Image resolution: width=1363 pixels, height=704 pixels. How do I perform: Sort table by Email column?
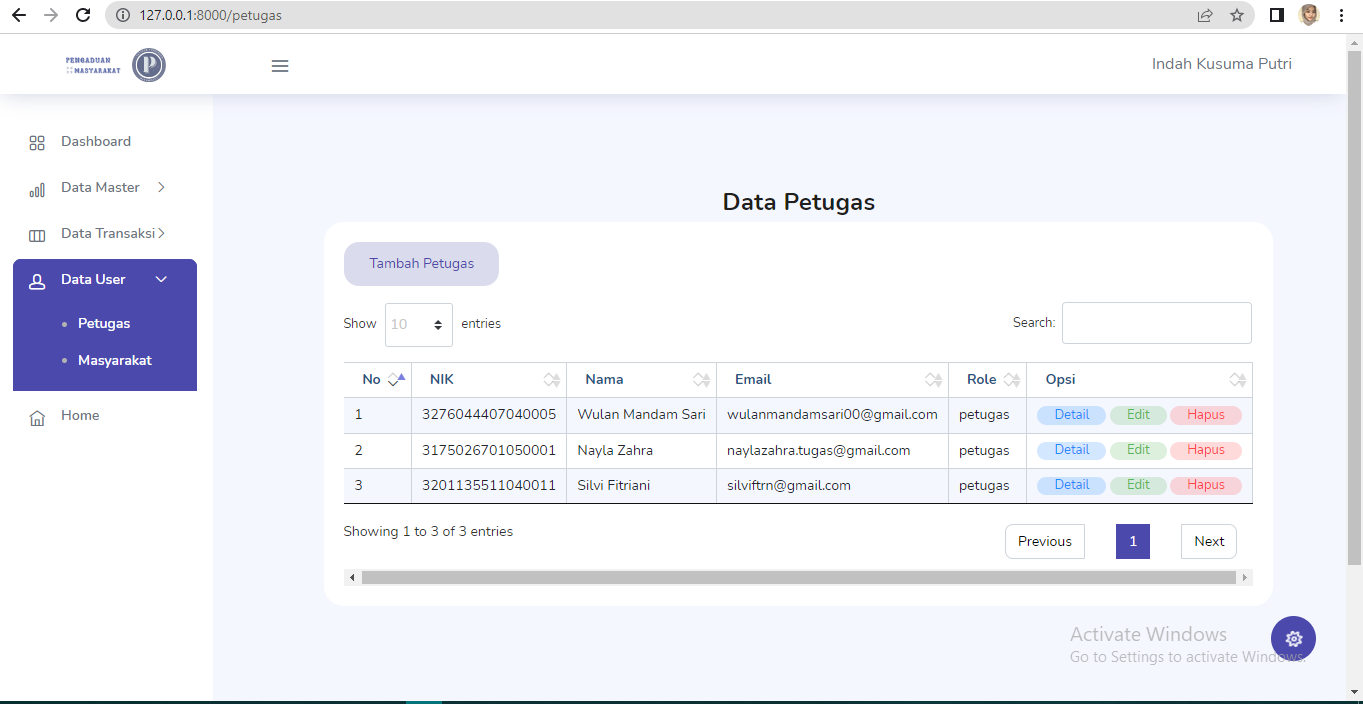832,380
